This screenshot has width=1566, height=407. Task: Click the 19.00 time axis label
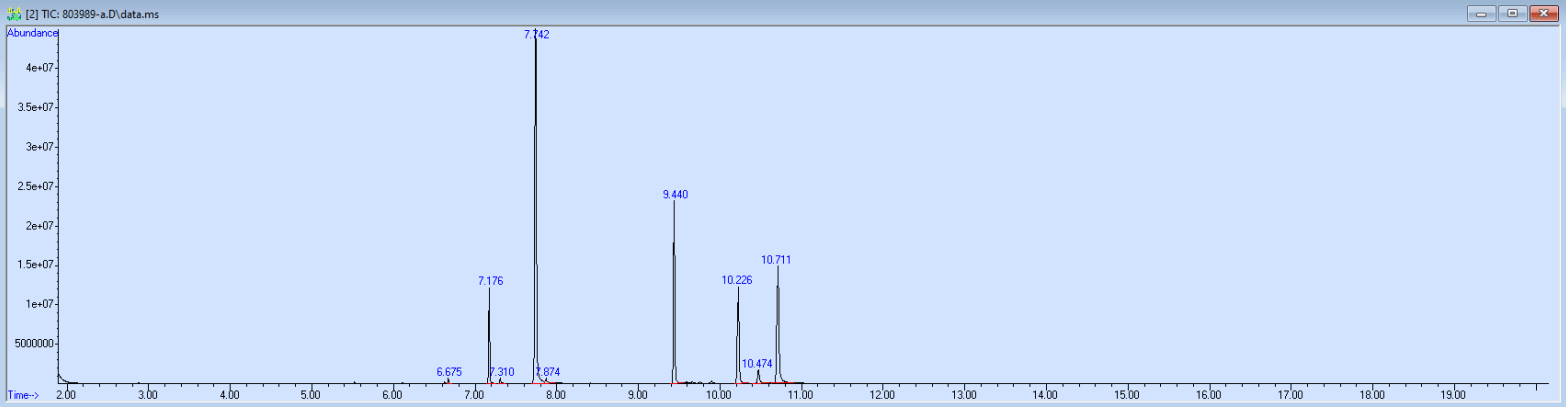click(1453, 396)
